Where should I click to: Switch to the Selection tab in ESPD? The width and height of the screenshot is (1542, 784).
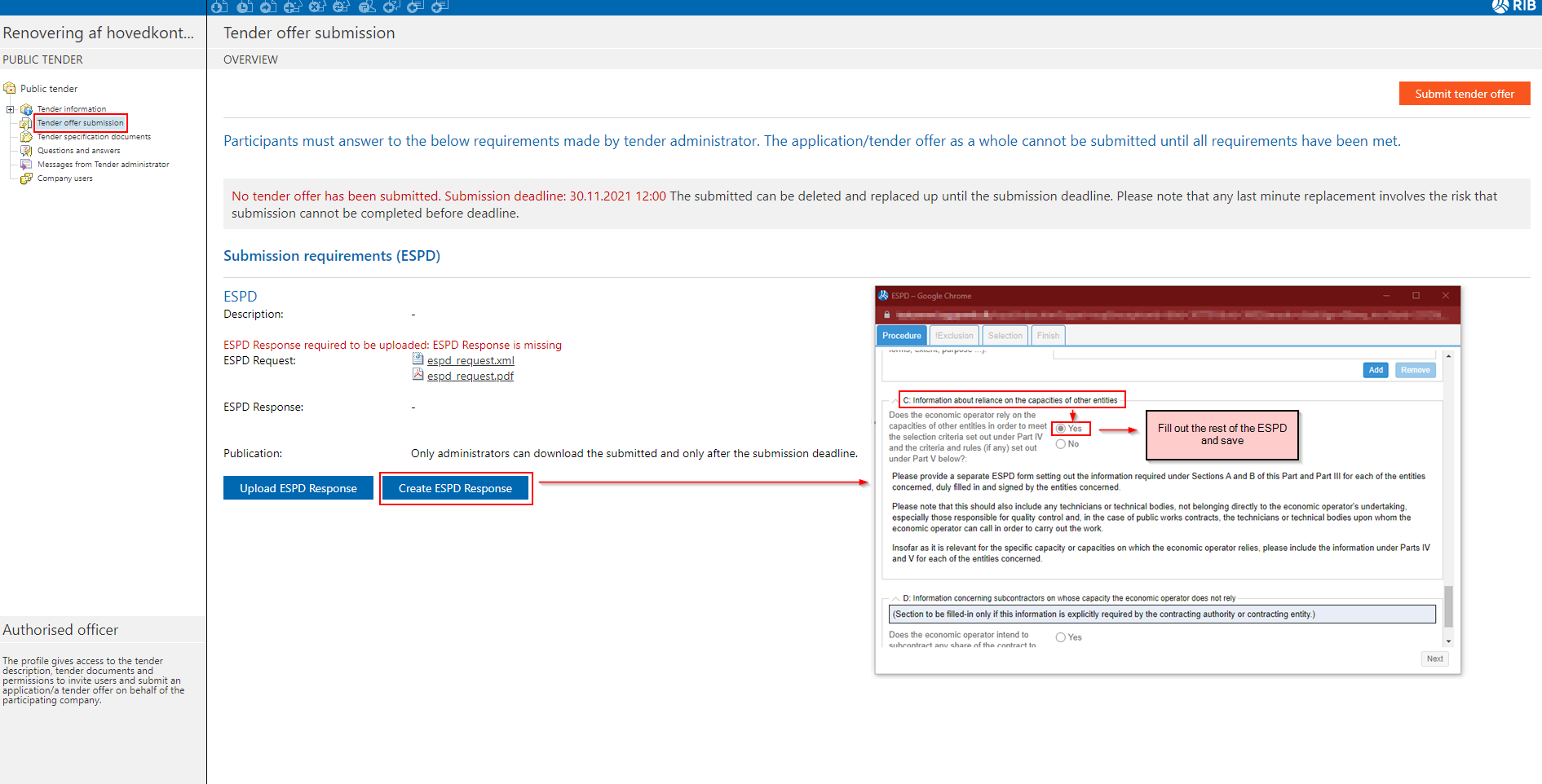tap(1005, 336)
